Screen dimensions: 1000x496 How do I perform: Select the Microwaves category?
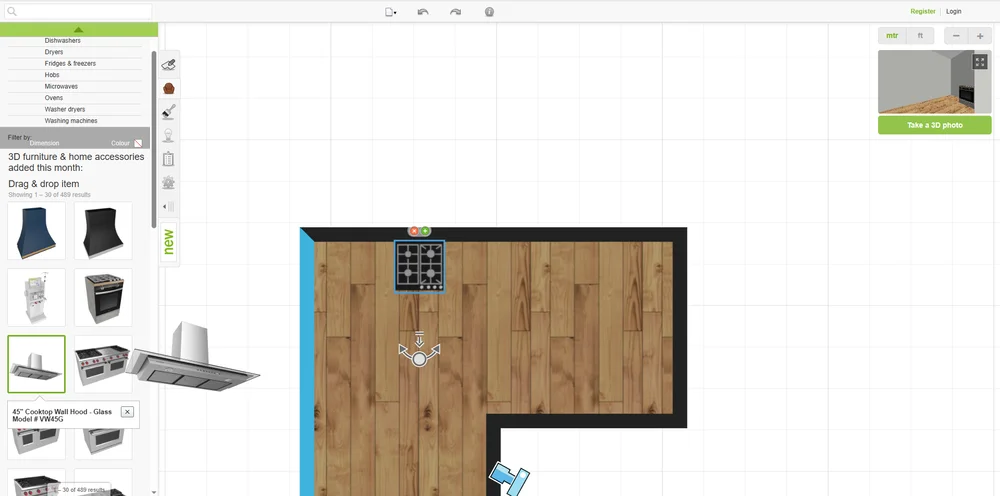(x=61, y=87)
